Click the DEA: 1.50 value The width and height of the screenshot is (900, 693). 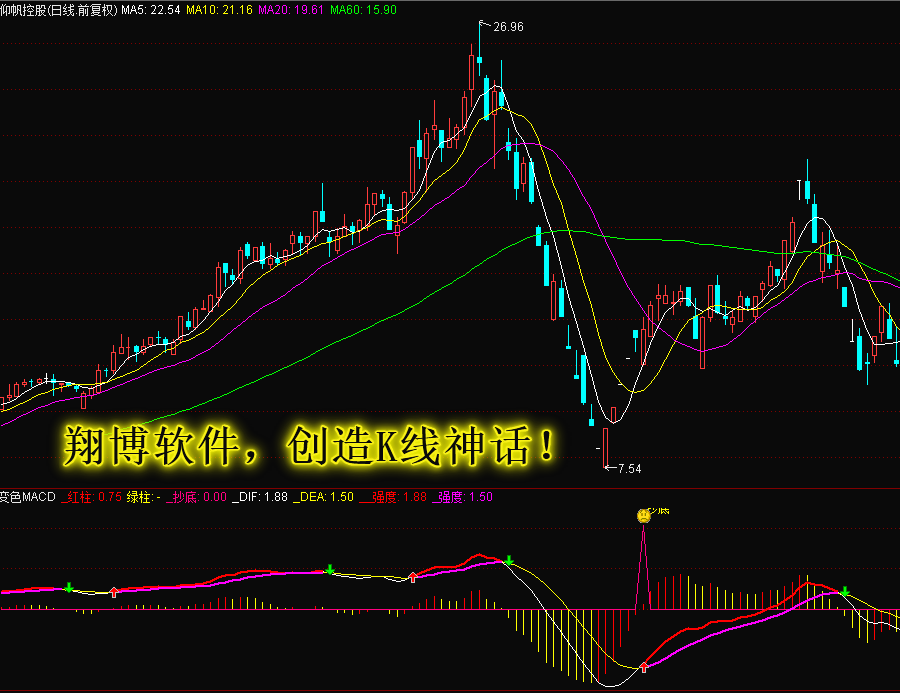324,497
